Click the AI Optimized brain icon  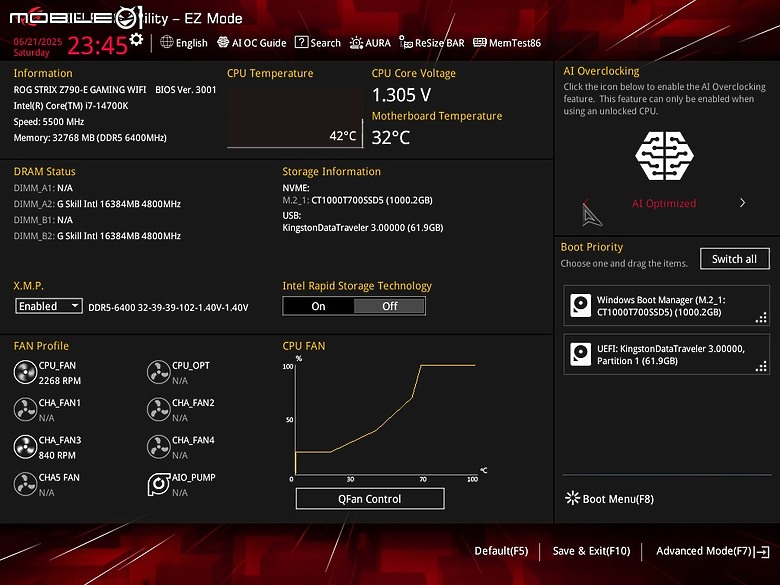point(665,156)
